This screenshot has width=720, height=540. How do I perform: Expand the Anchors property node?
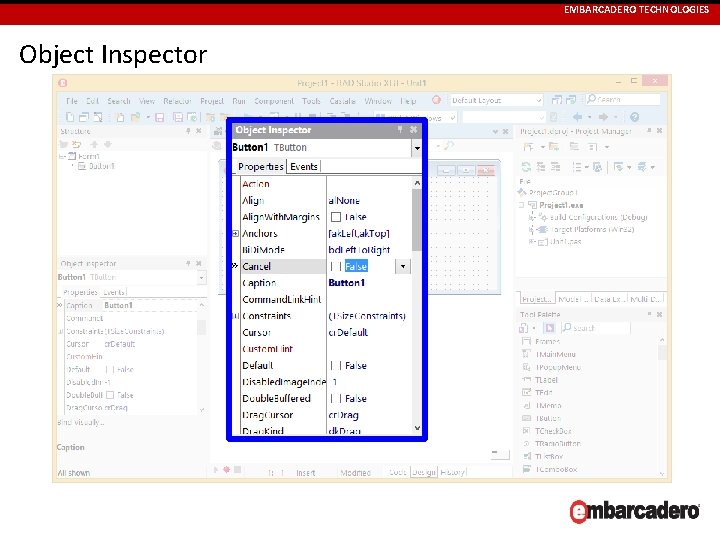235,233
